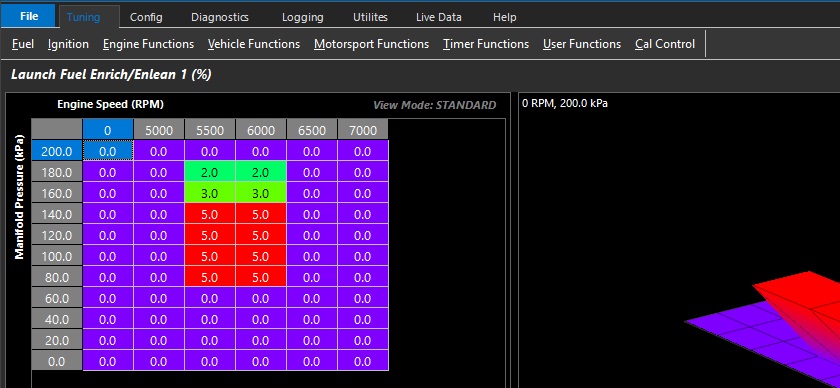
Task: Select the 60.0 kPa row header
Action: [x=57, y=299]
